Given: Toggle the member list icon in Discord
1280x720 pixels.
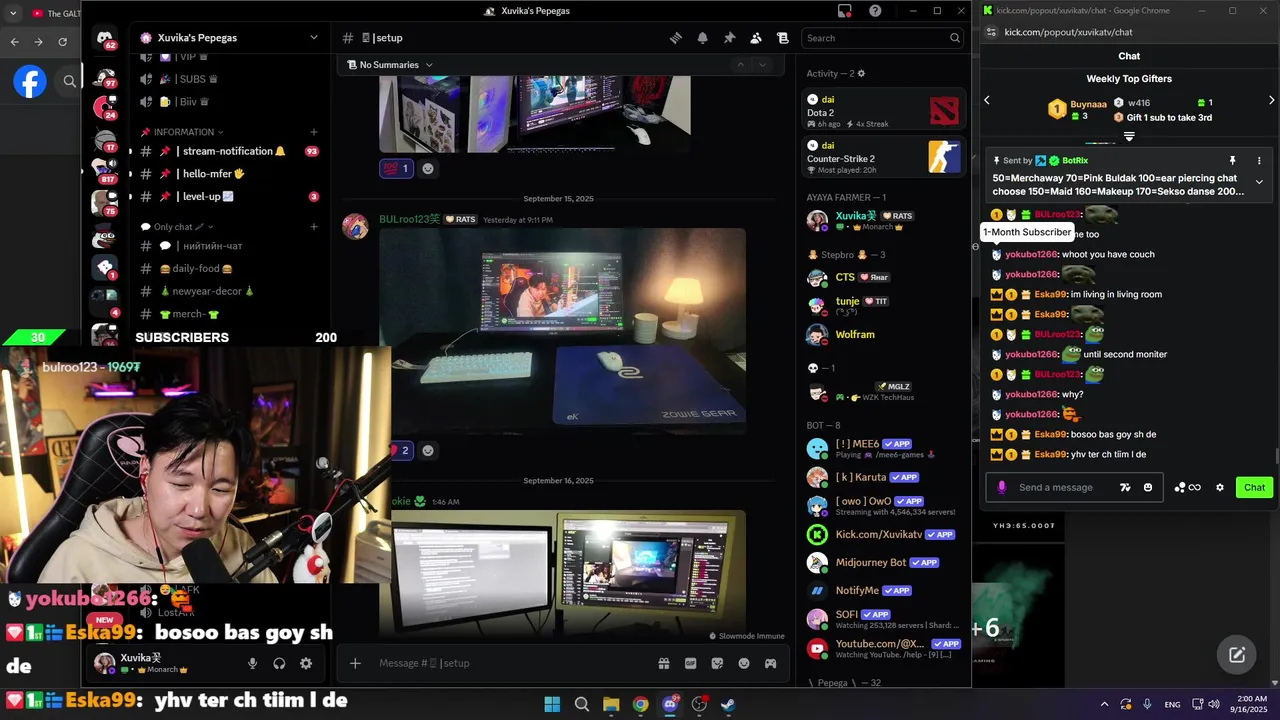Looking at the screenshot, I should click(756, 38).
